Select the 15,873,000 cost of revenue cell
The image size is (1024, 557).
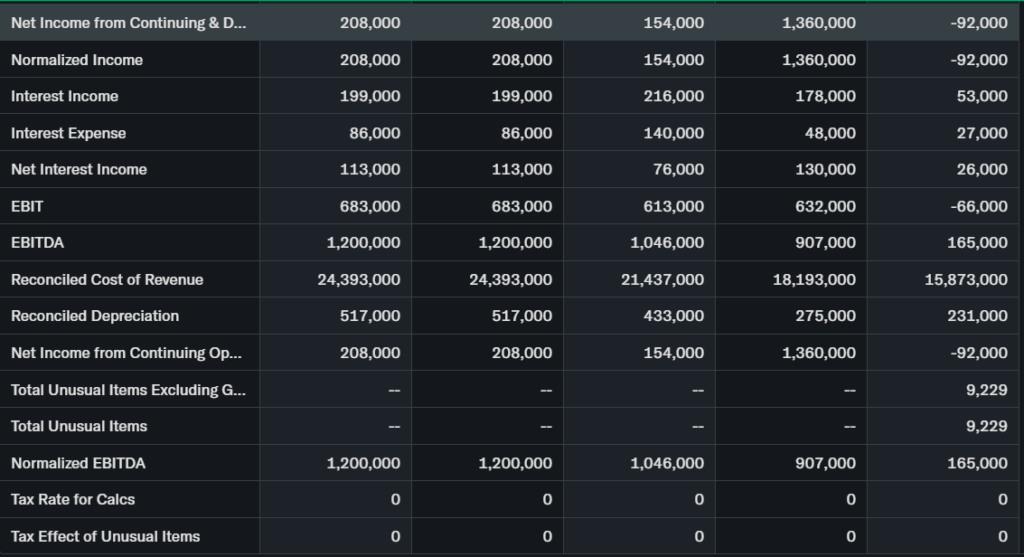[x=966, y=280]
